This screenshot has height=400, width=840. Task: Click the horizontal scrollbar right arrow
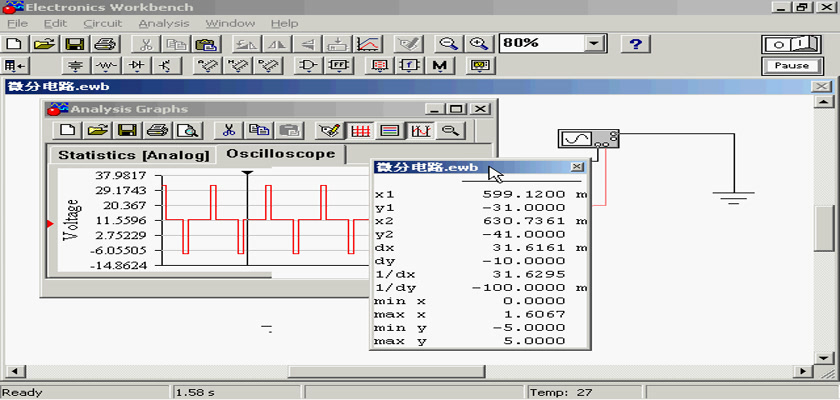pos(802,371)
